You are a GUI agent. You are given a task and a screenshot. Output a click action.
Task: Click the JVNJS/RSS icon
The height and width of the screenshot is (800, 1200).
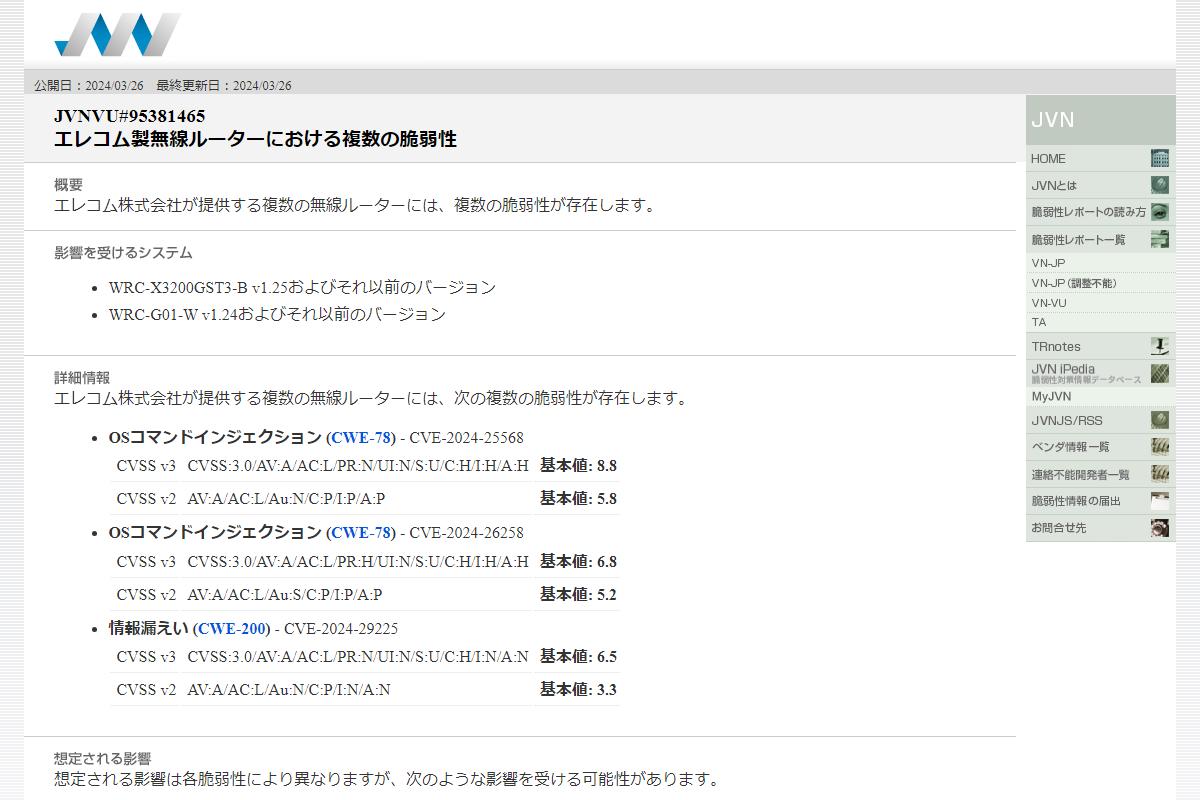[1160, 420]
